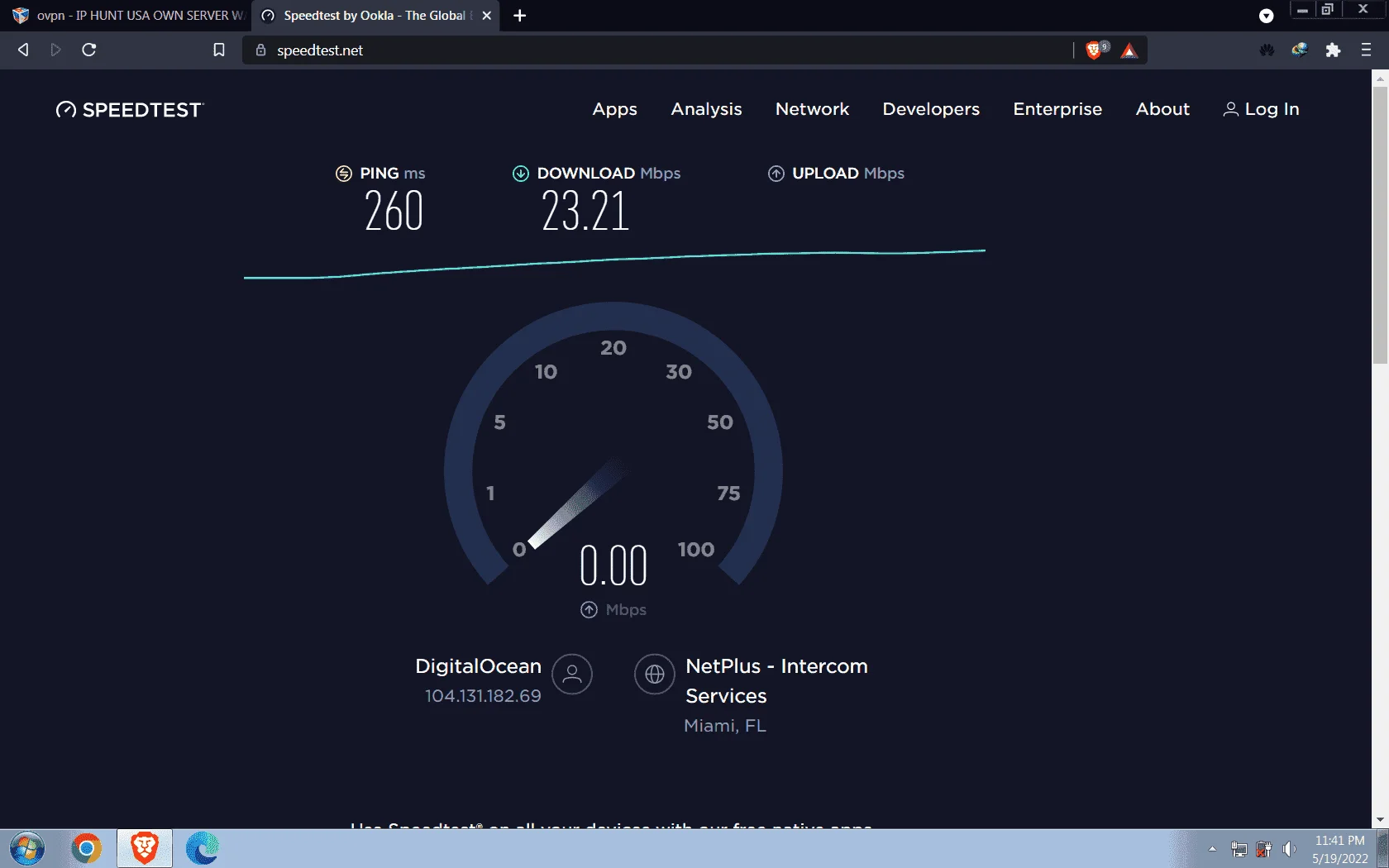The height and width of the screenshot is (868, 1389).
Task: Open Brave from the taskbar
Action: [145, 848]
